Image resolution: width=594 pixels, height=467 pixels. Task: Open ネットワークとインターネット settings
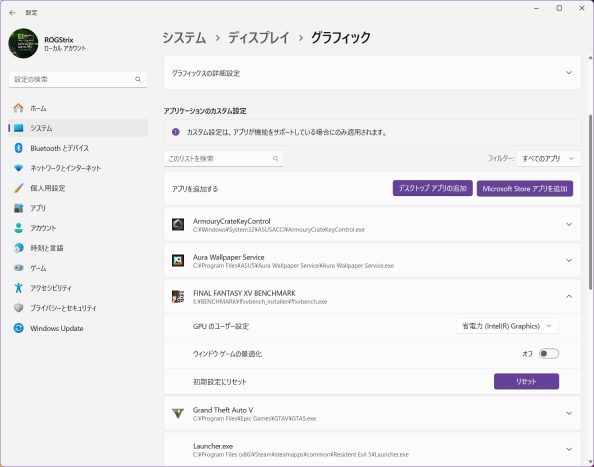[78, 168]
